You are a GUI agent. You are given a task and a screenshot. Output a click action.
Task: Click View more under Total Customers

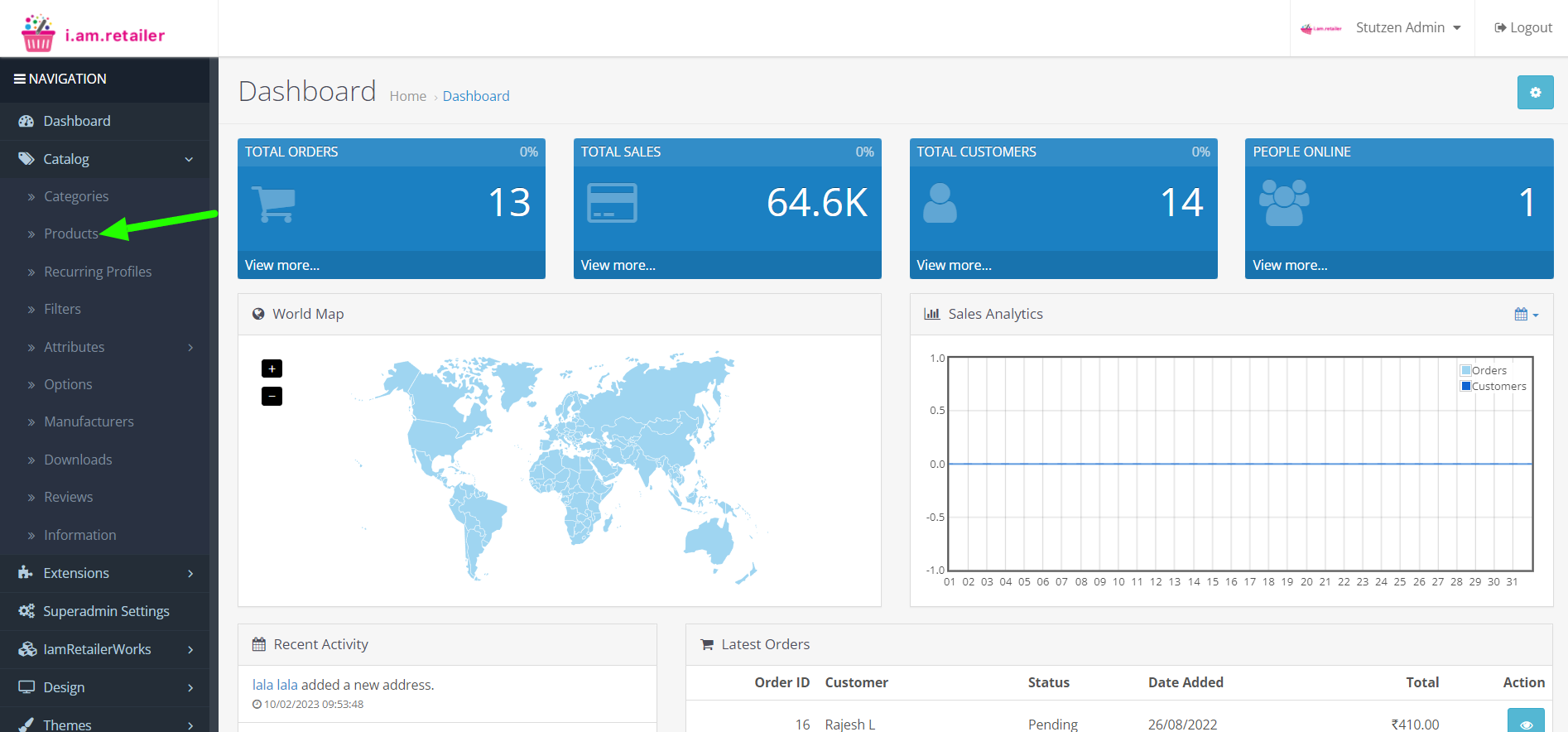click(x=955, y=265)
